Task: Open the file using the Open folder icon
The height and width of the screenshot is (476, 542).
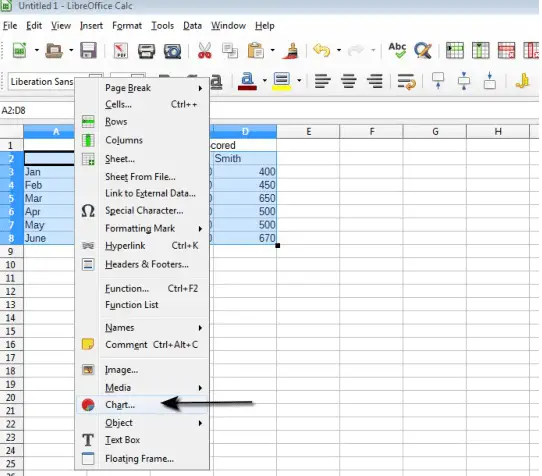Action: click(x=54, y=50)
